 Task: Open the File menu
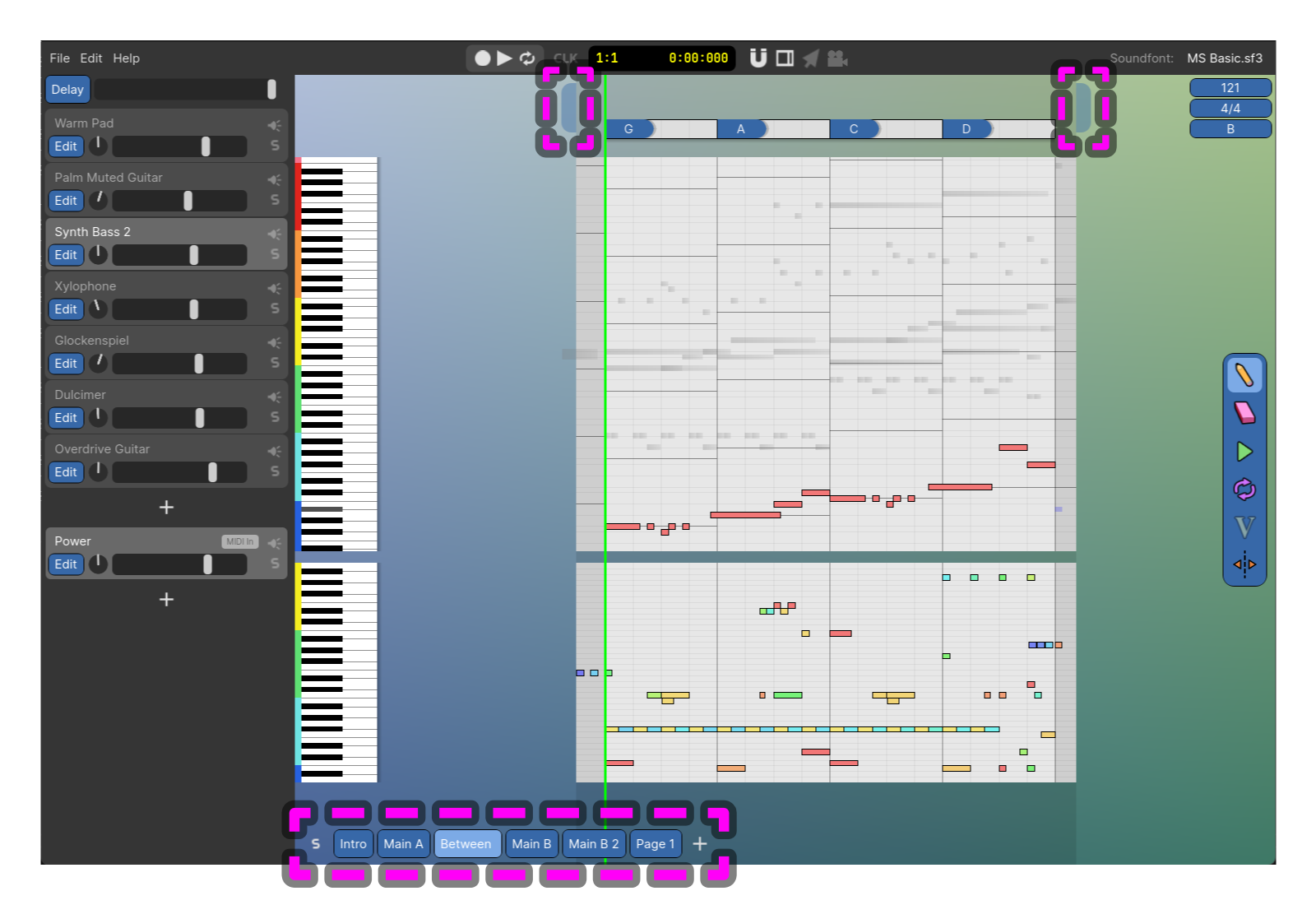click(x=59, y=58)
